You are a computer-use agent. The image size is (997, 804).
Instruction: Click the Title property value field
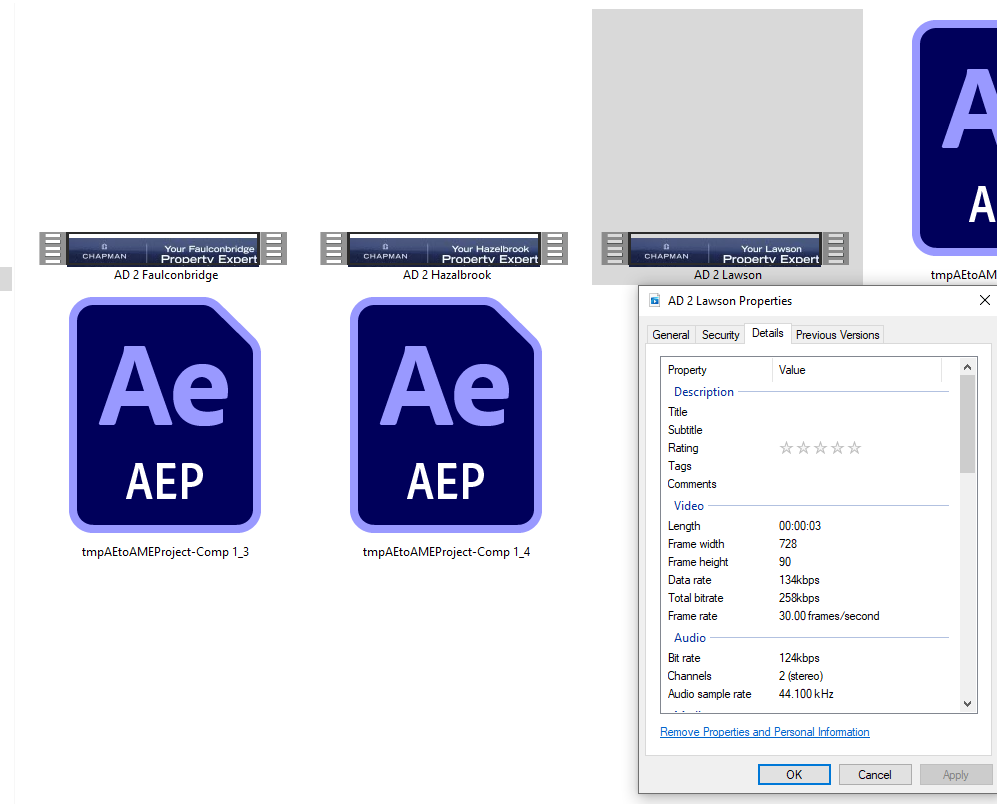click(860, 412)
